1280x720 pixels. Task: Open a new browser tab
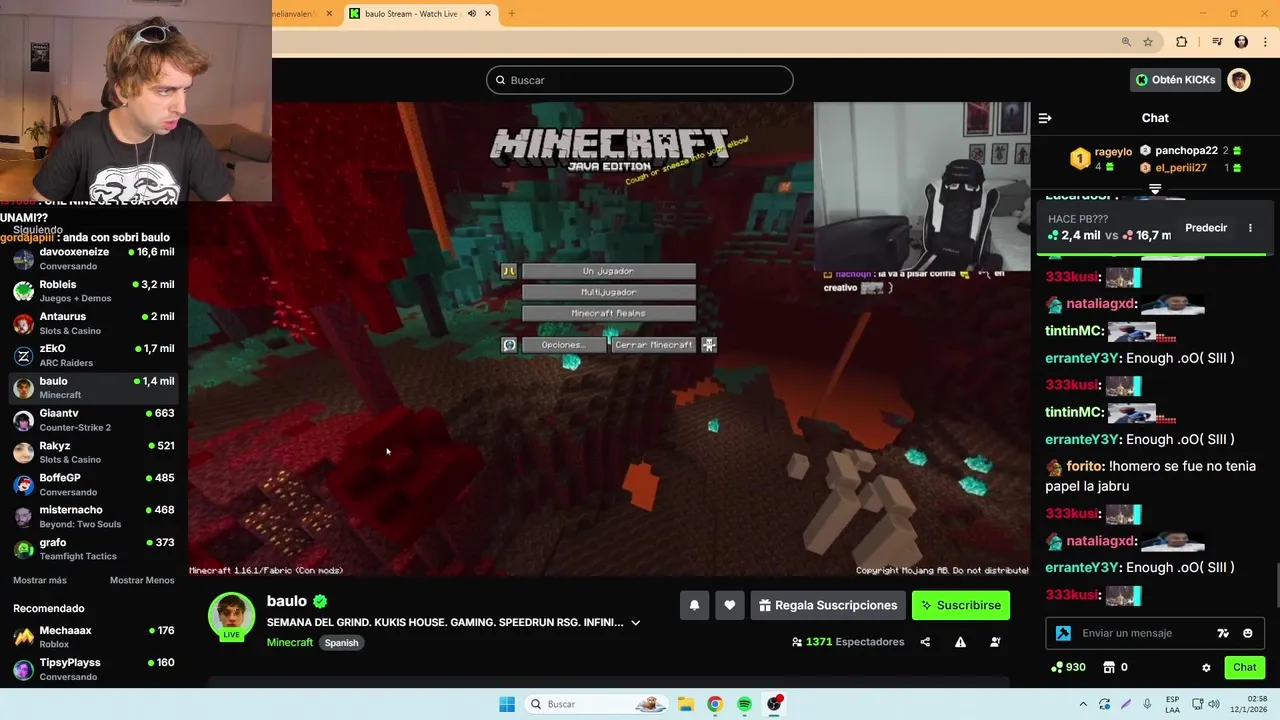511,14
